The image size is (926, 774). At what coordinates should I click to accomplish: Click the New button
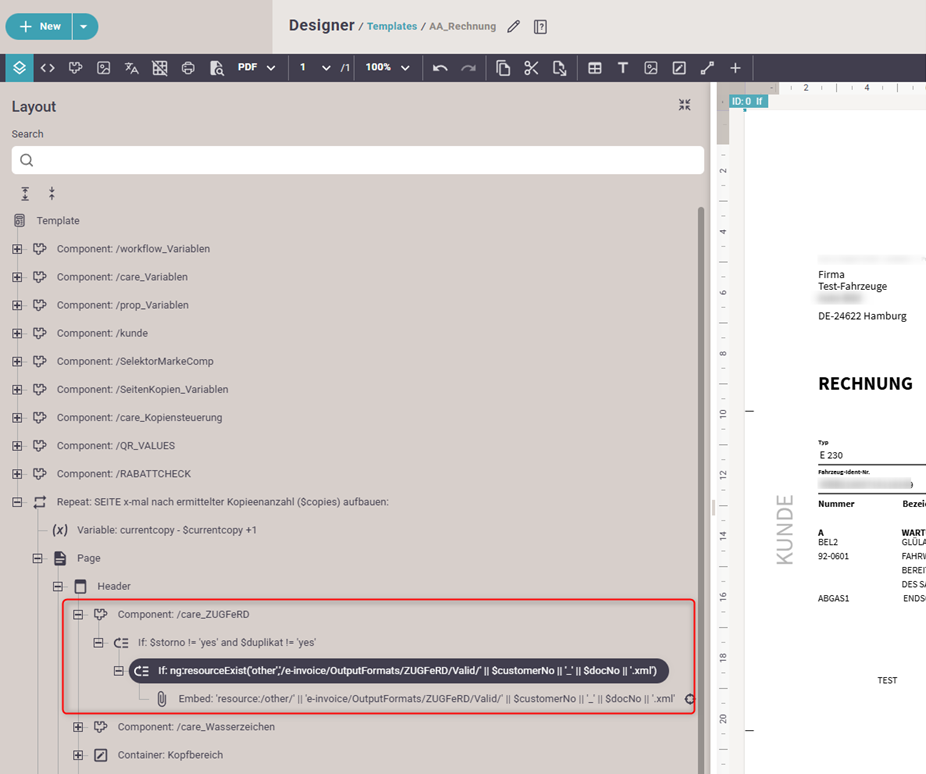pos(40,27)
